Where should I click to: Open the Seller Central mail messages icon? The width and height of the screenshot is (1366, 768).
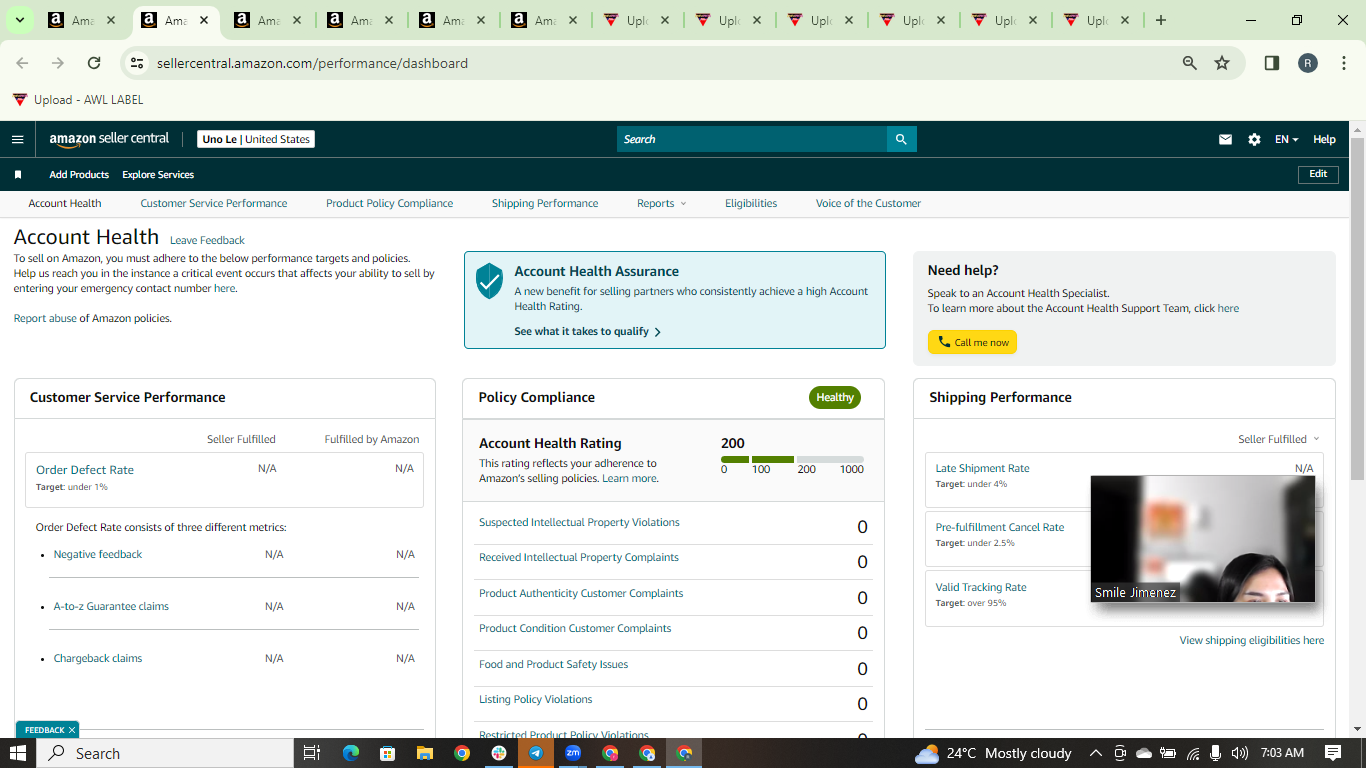coord(1225,140)
